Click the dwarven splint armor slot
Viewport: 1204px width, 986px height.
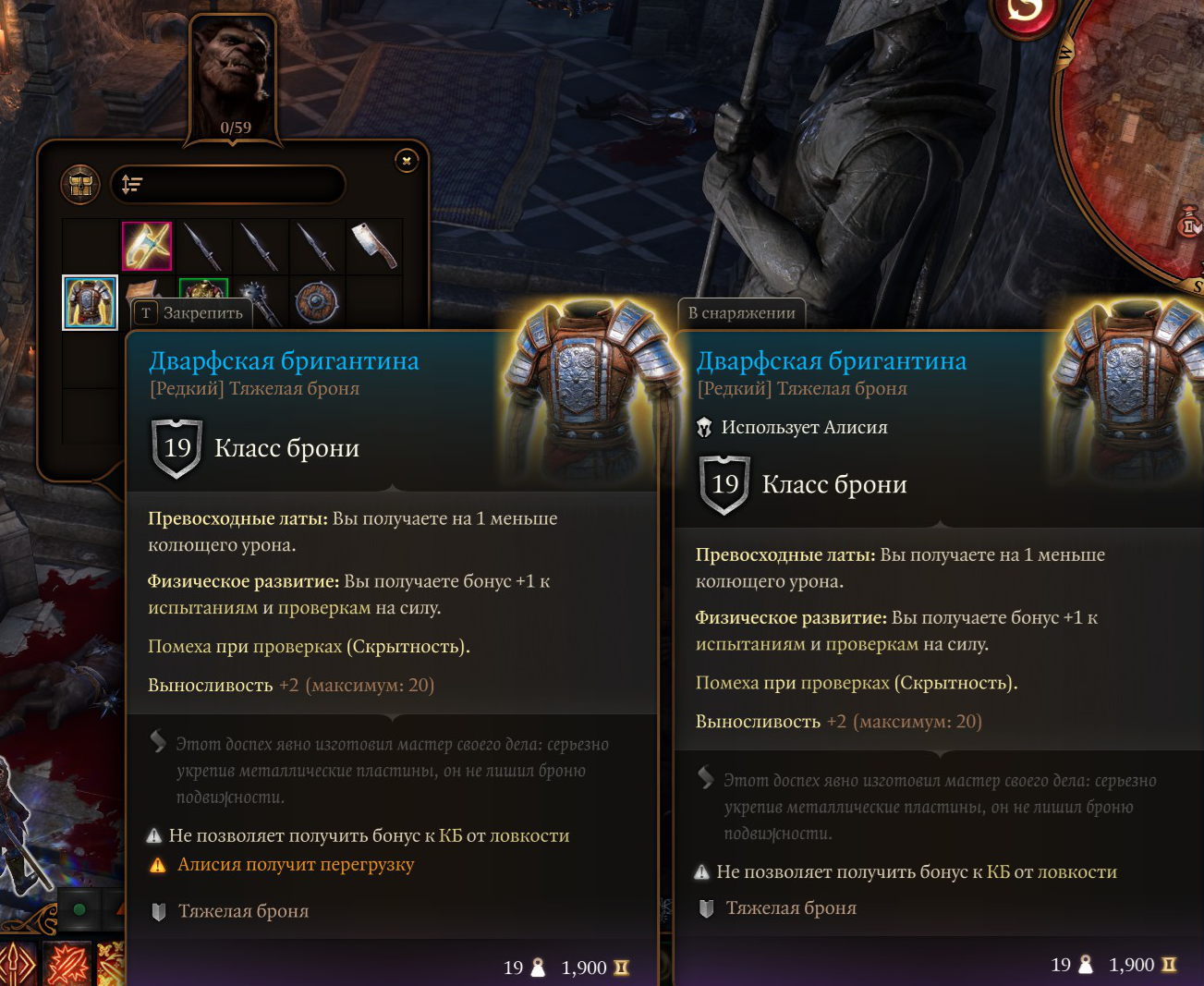coord(91,302)
